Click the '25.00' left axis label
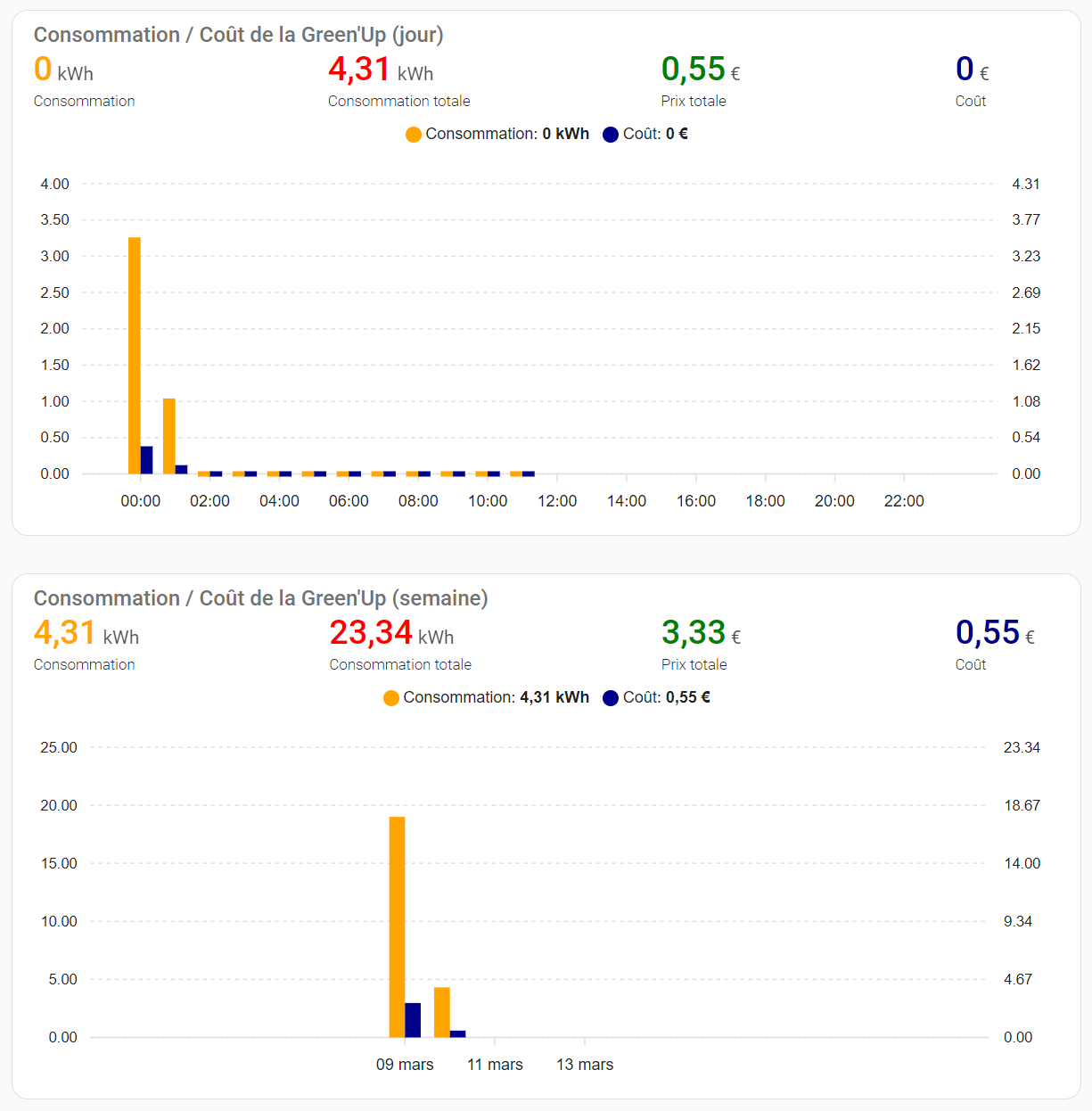 click(59, 748)
